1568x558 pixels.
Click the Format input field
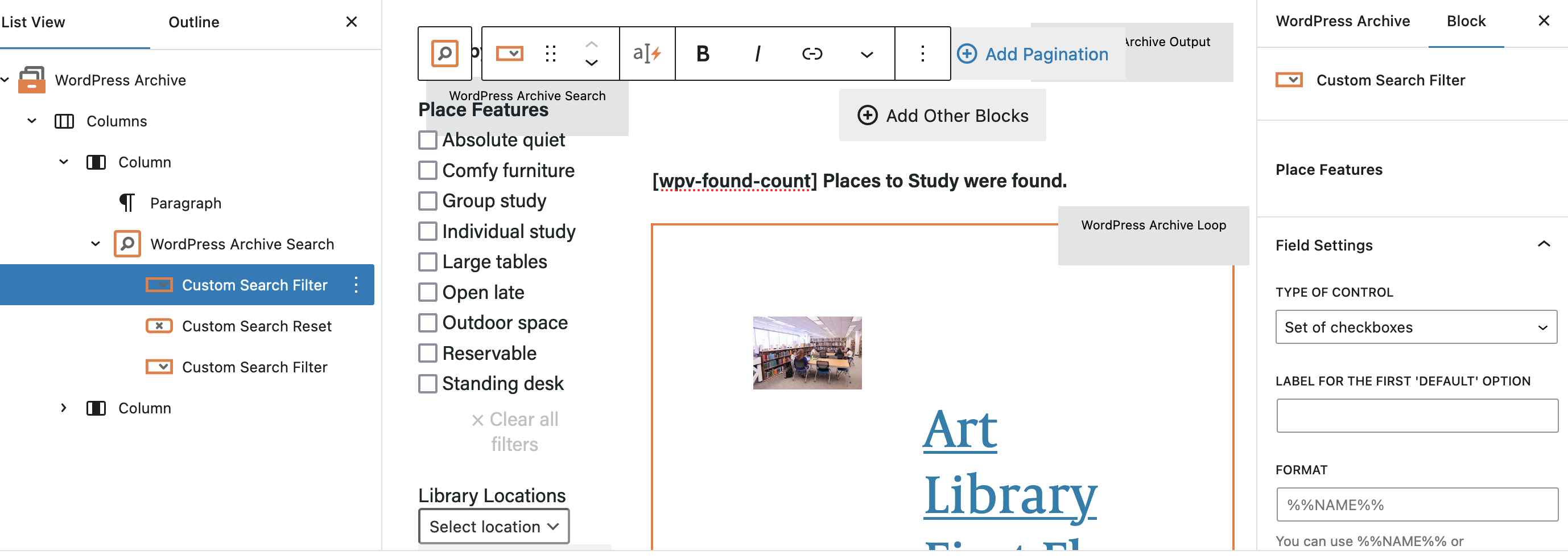click(1417, 505)
